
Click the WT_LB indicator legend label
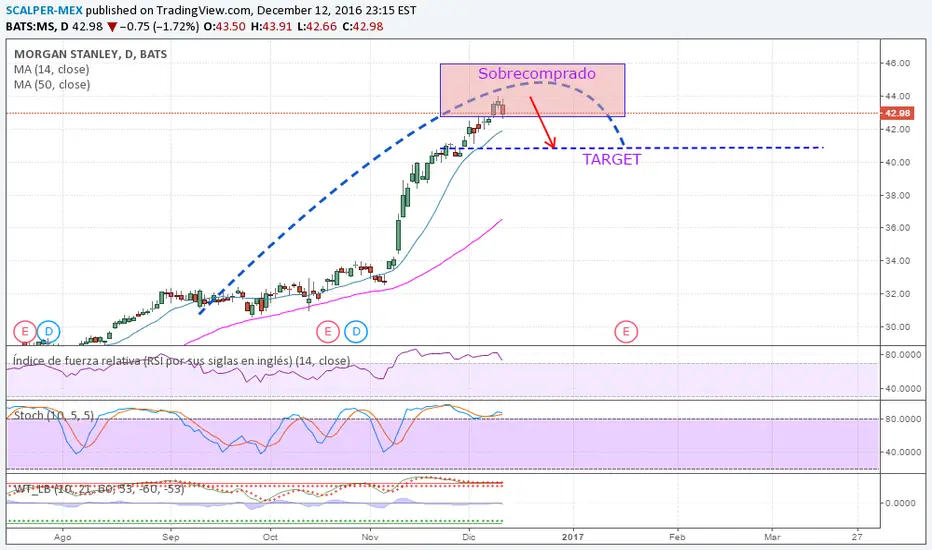point(99,489)
